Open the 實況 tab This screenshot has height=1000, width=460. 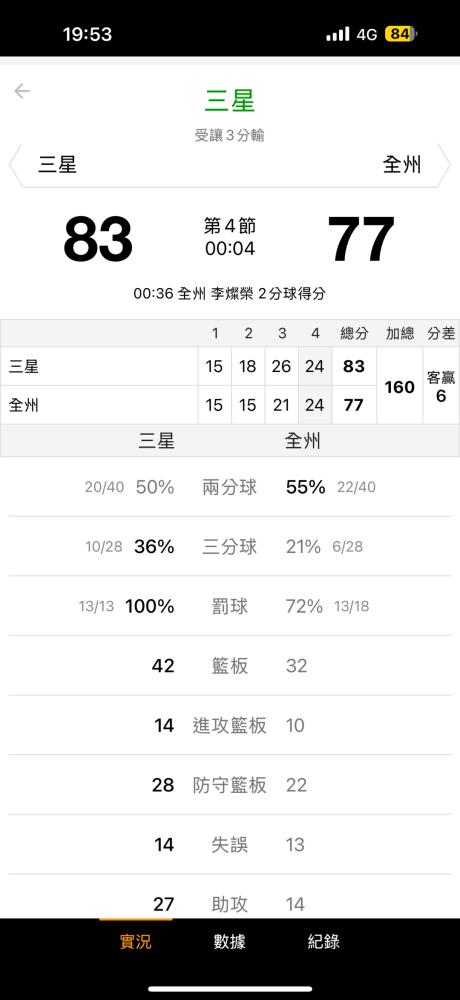pos(136,941)
